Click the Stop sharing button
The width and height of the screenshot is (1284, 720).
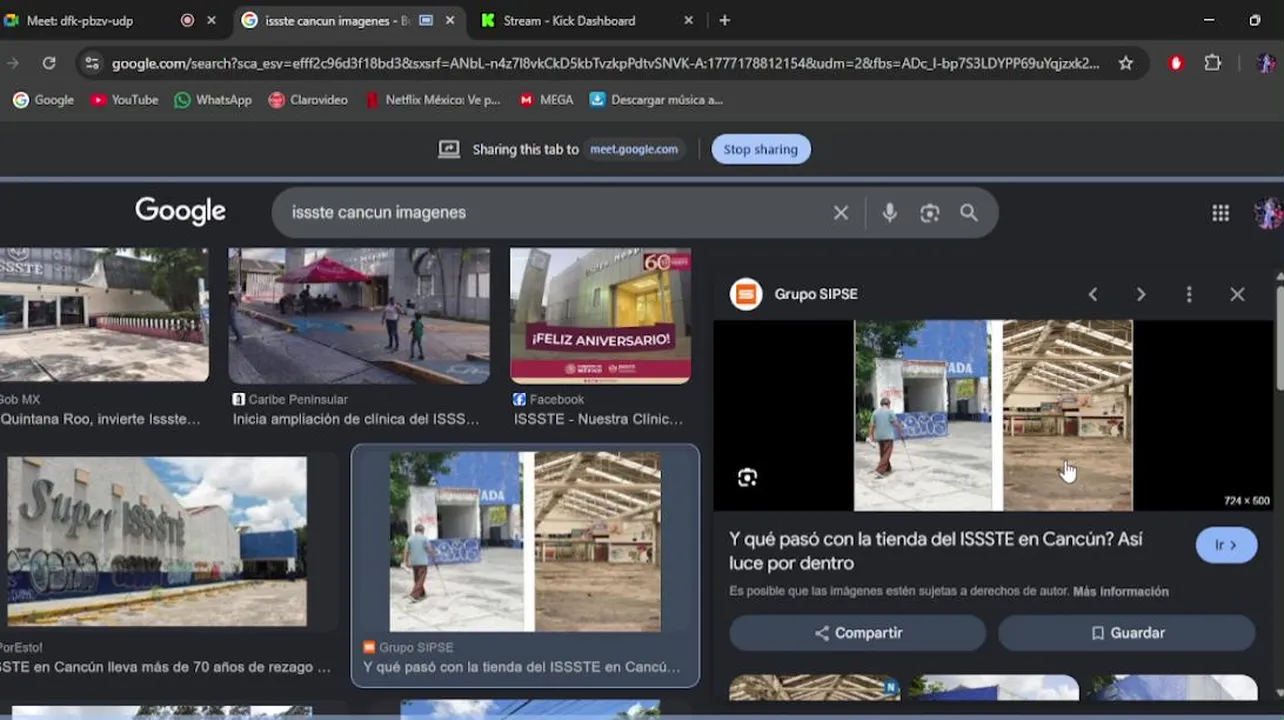[x=761, y=149]
